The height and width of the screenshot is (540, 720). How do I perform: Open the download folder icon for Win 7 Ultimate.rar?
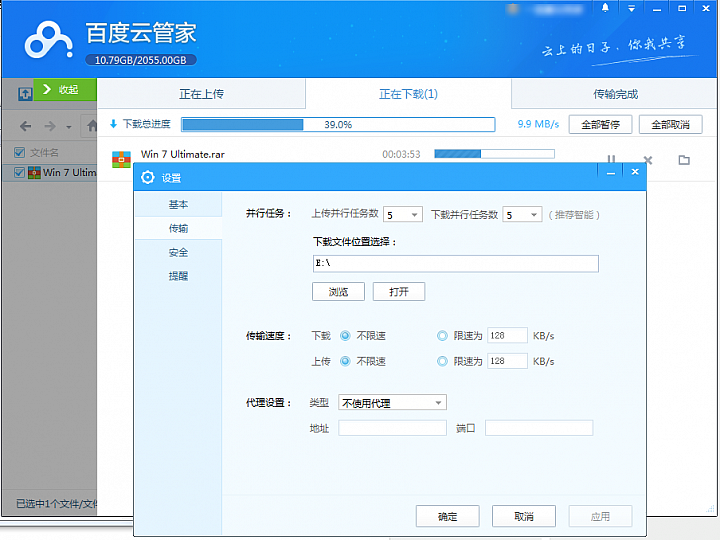[684, 160]
